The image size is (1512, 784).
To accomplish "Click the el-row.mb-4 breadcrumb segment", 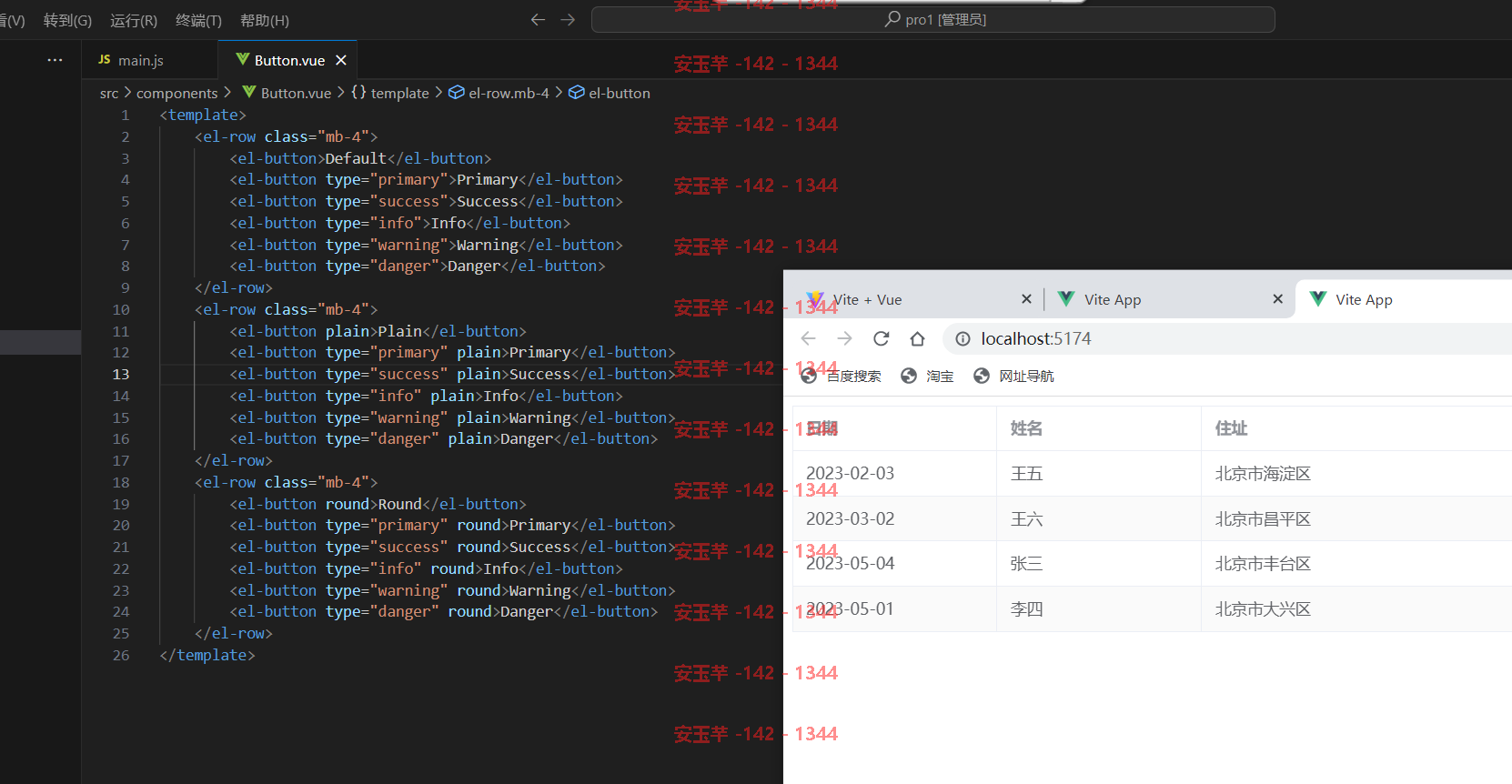I will 509,93.
